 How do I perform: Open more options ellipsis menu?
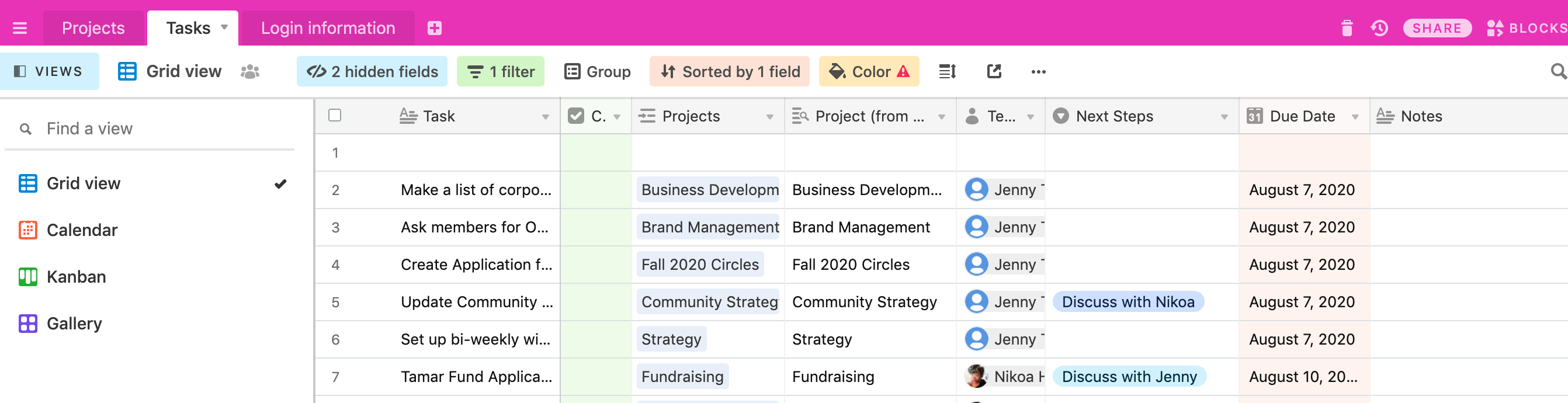pos(1038,72)
